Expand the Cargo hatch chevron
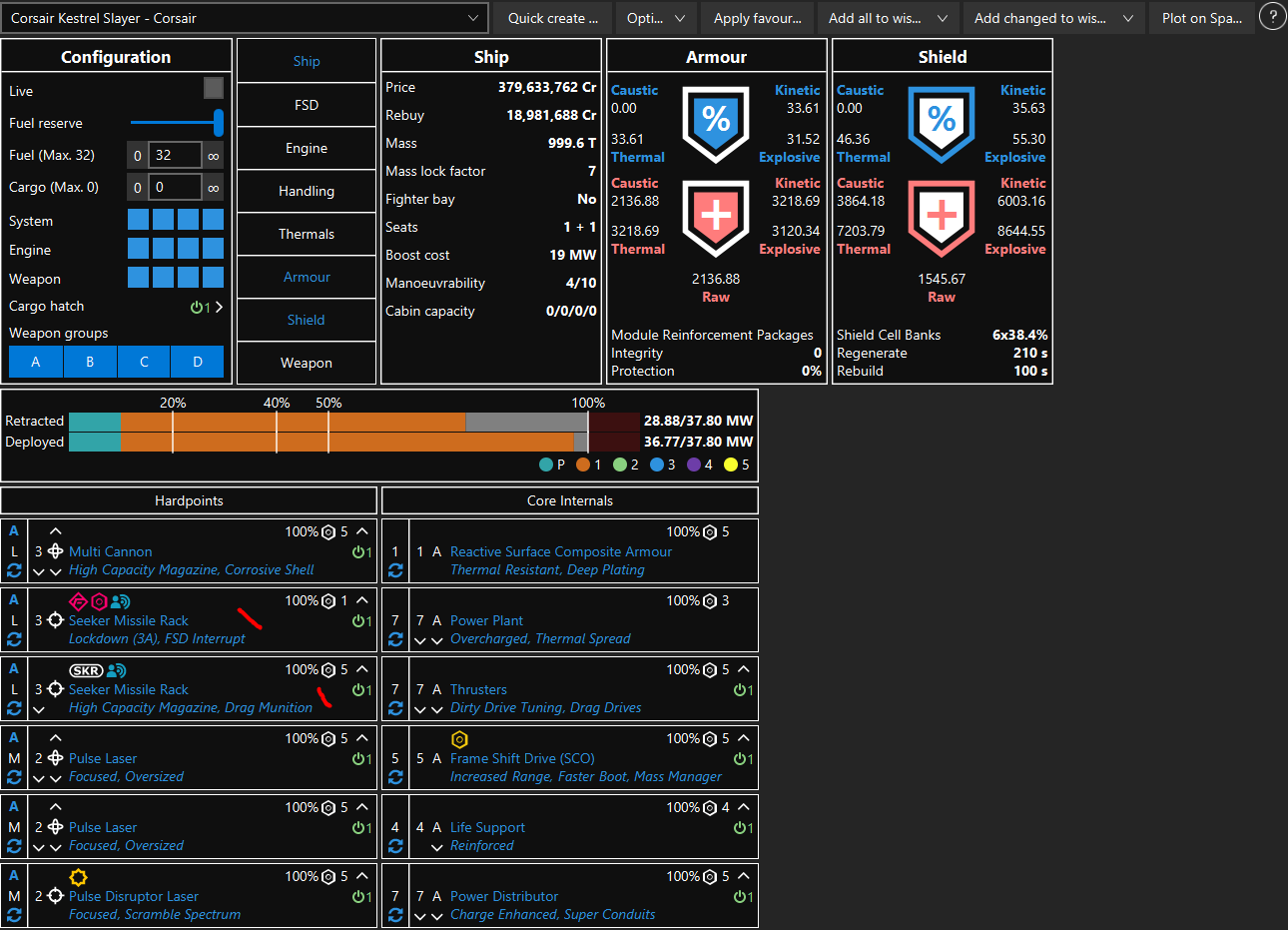 point(219,307)
